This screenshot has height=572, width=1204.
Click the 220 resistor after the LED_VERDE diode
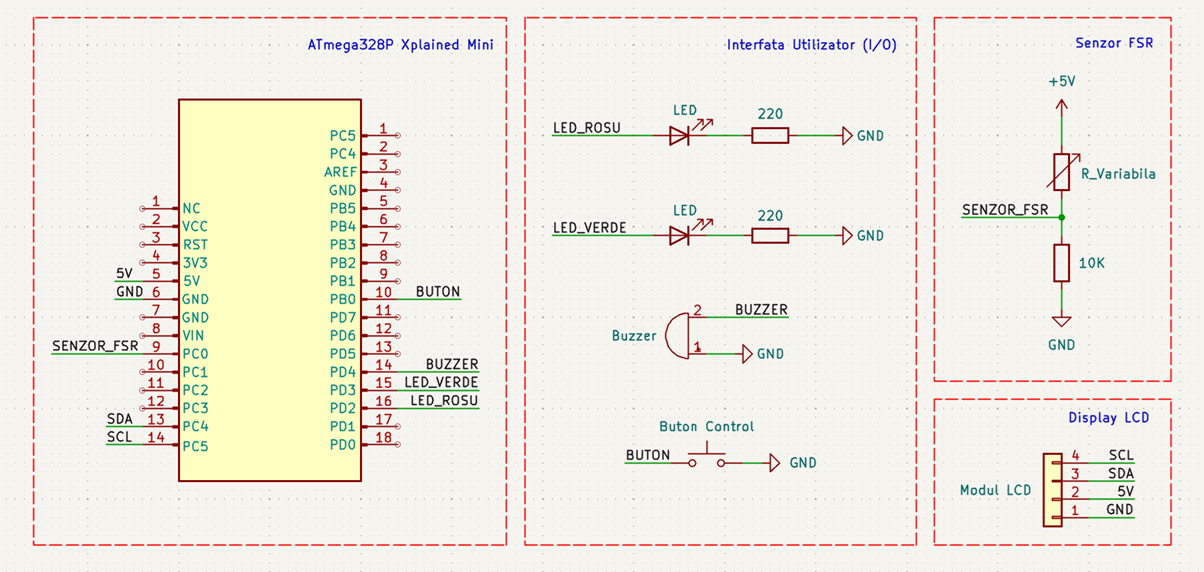pos(770,235)
